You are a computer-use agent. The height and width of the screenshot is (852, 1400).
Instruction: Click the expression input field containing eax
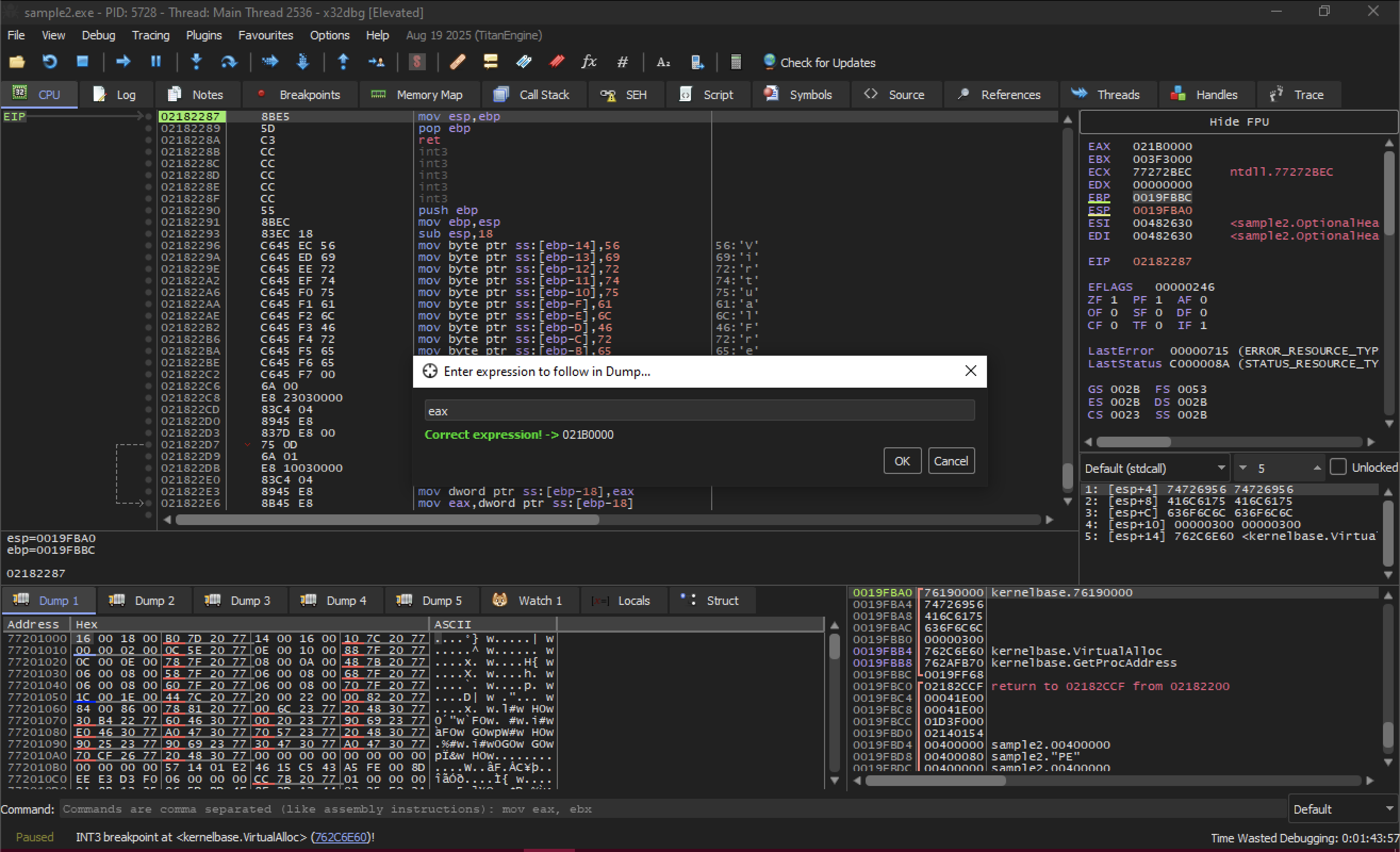[700, 411]
